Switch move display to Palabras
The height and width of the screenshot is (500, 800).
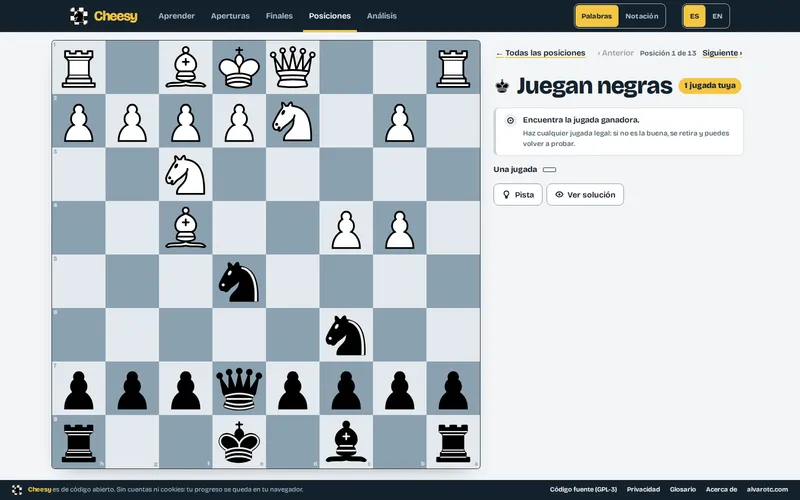coord(596,16)
